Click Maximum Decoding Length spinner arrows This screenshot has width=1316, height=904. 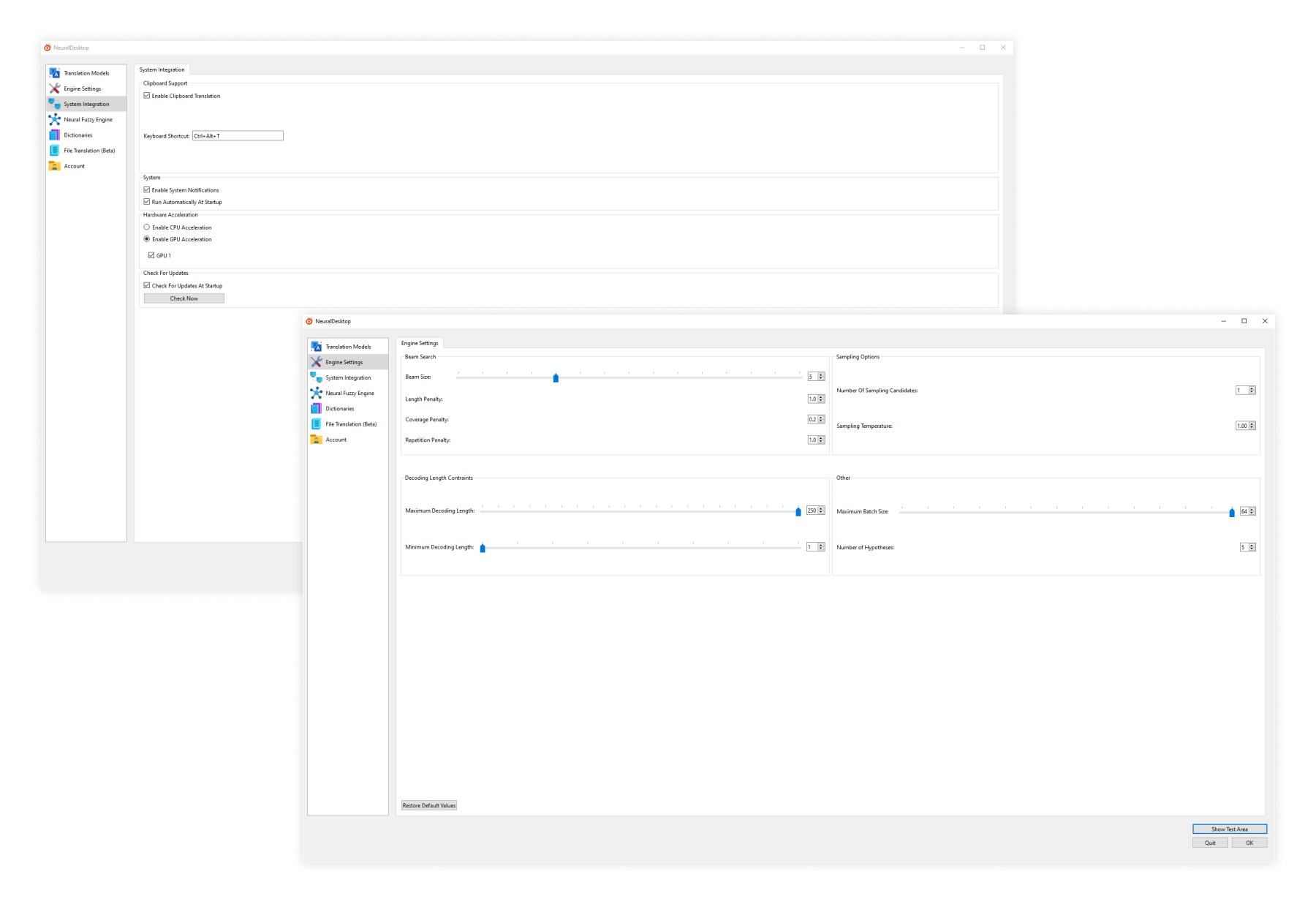(x=822, y=511)
